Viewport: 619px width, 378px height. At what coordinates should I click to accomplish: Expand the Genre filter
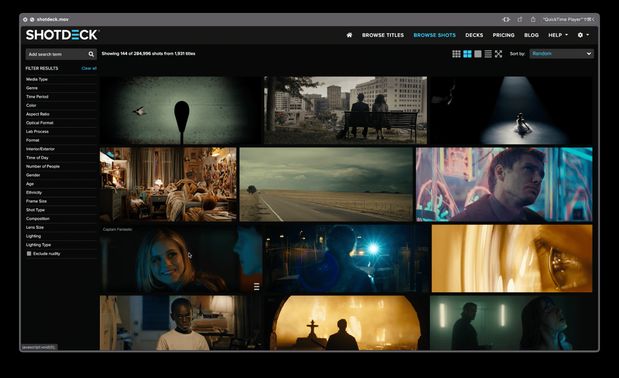point(61,88)
